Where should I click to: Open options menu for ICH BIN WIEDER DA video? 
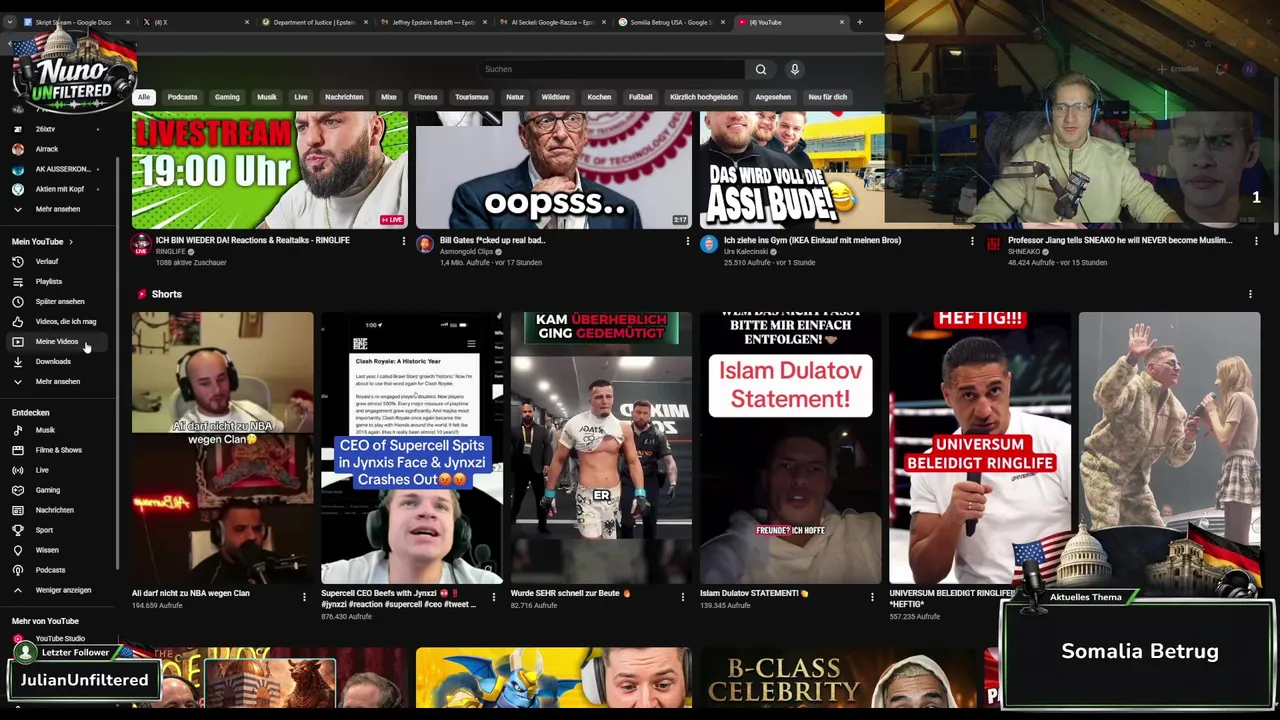tap(404, 241)
